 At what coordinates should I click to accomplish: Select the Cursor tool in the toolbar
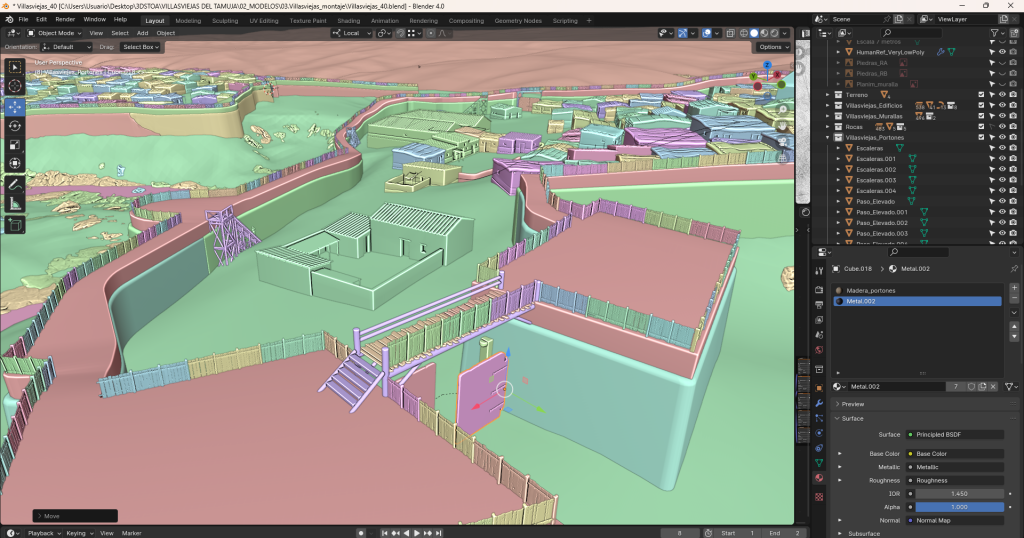click(15, 86)
